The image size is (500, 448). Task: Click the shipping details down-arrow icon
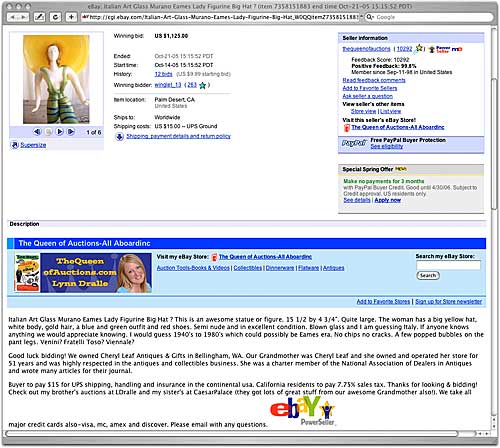119,137
